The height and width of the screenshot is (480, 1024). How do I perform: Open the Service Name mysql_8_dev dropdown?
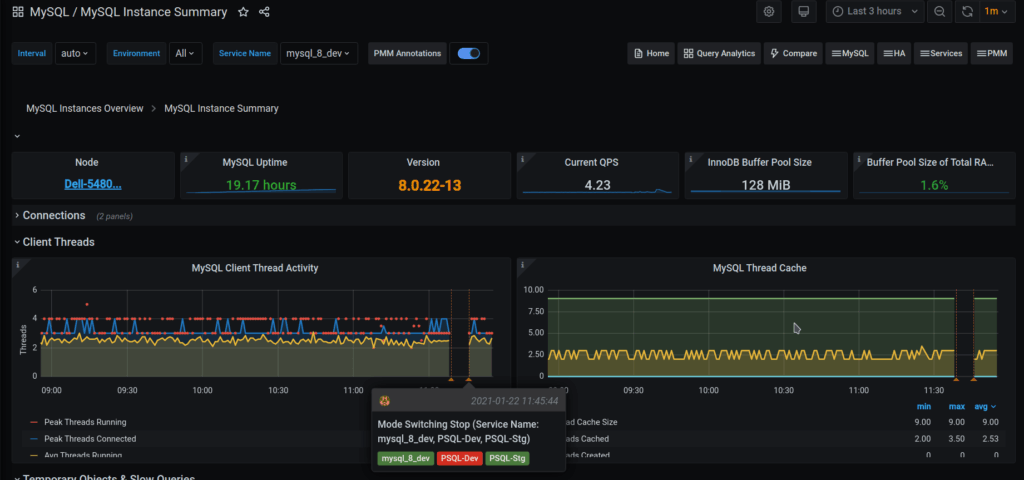tap(318, 53)
